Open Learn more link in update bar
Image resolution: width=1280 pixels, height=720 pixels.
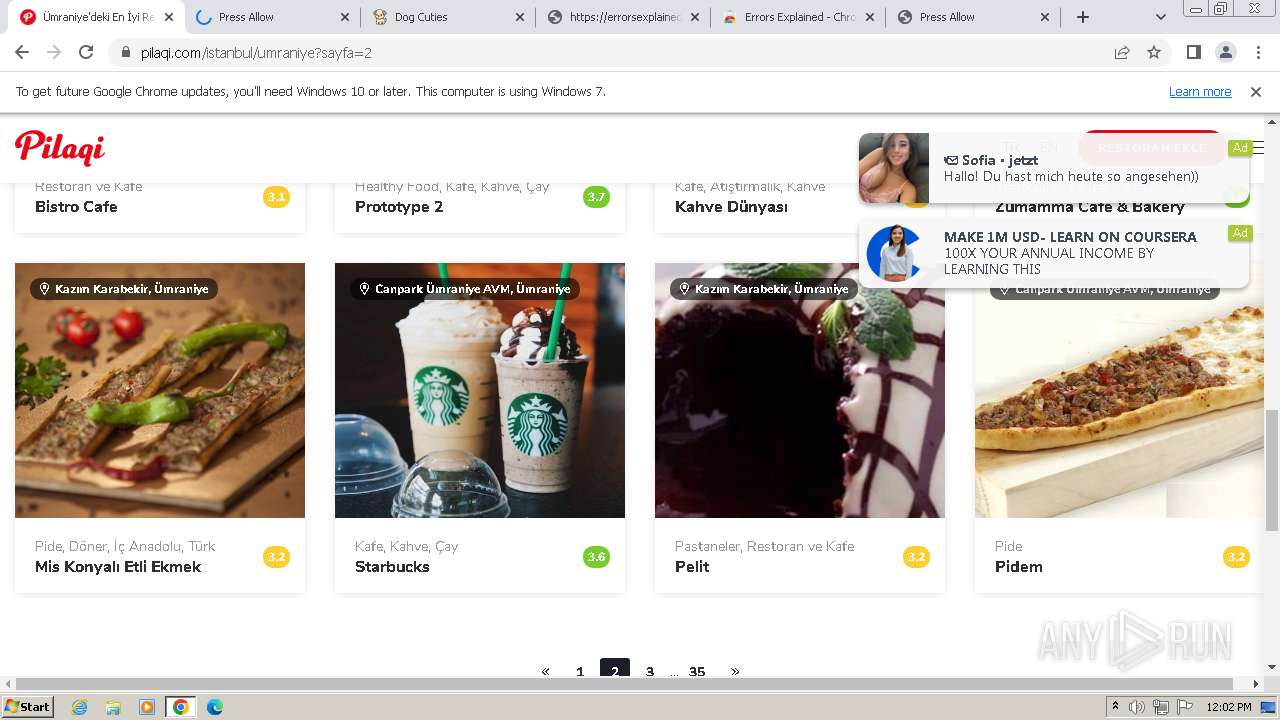pos(1200,92)
